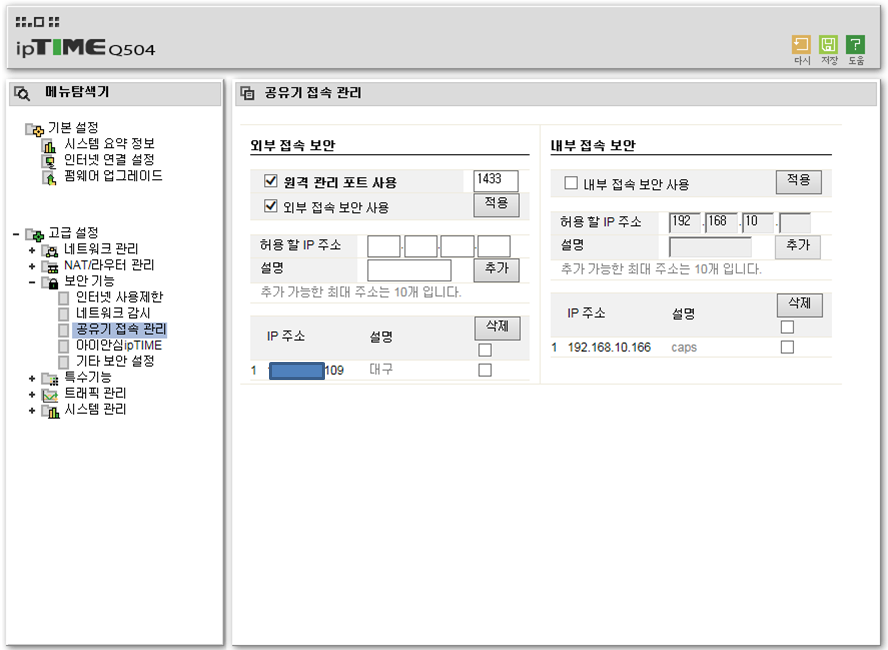Click the 기타 보안 설정 page icon
888x650 pixels.
pyautogui.click(x=64, y=362)
